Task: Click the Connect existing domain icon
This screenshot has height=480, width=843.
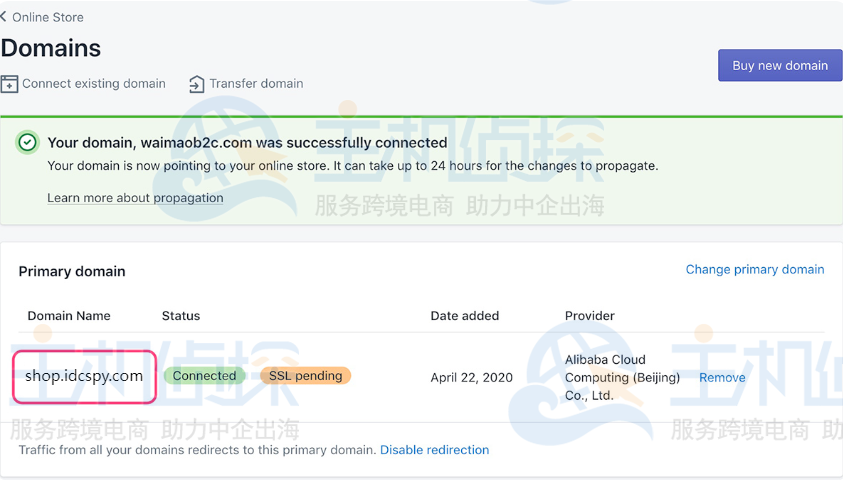Action: click(10, 84)
